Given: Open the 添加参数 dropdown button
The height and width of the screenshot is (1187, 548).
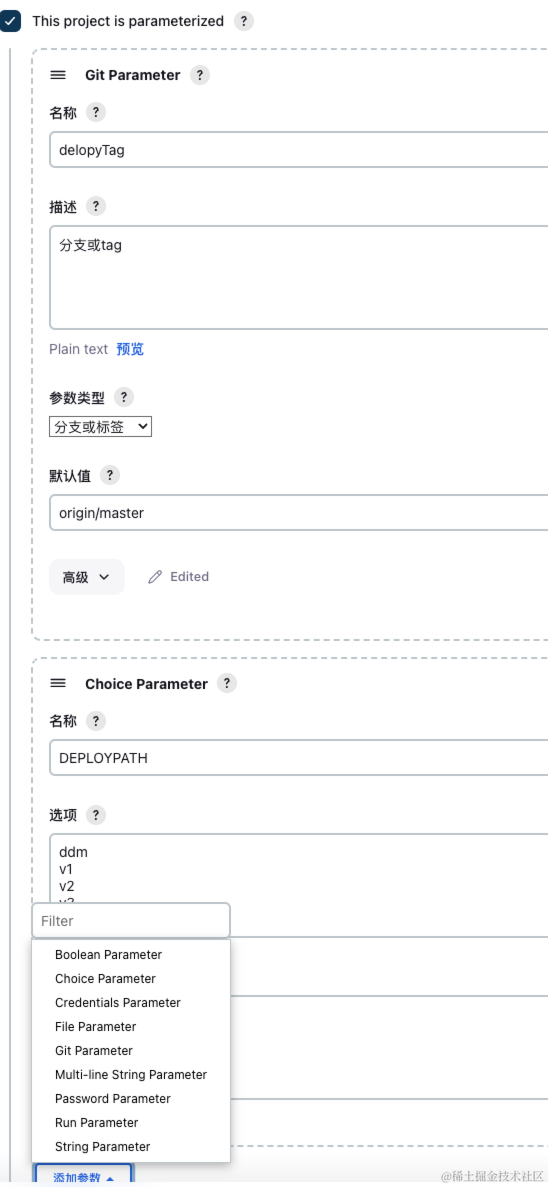Looking at the screenshot, I should pyautogui.click(x=84, y=1176).
